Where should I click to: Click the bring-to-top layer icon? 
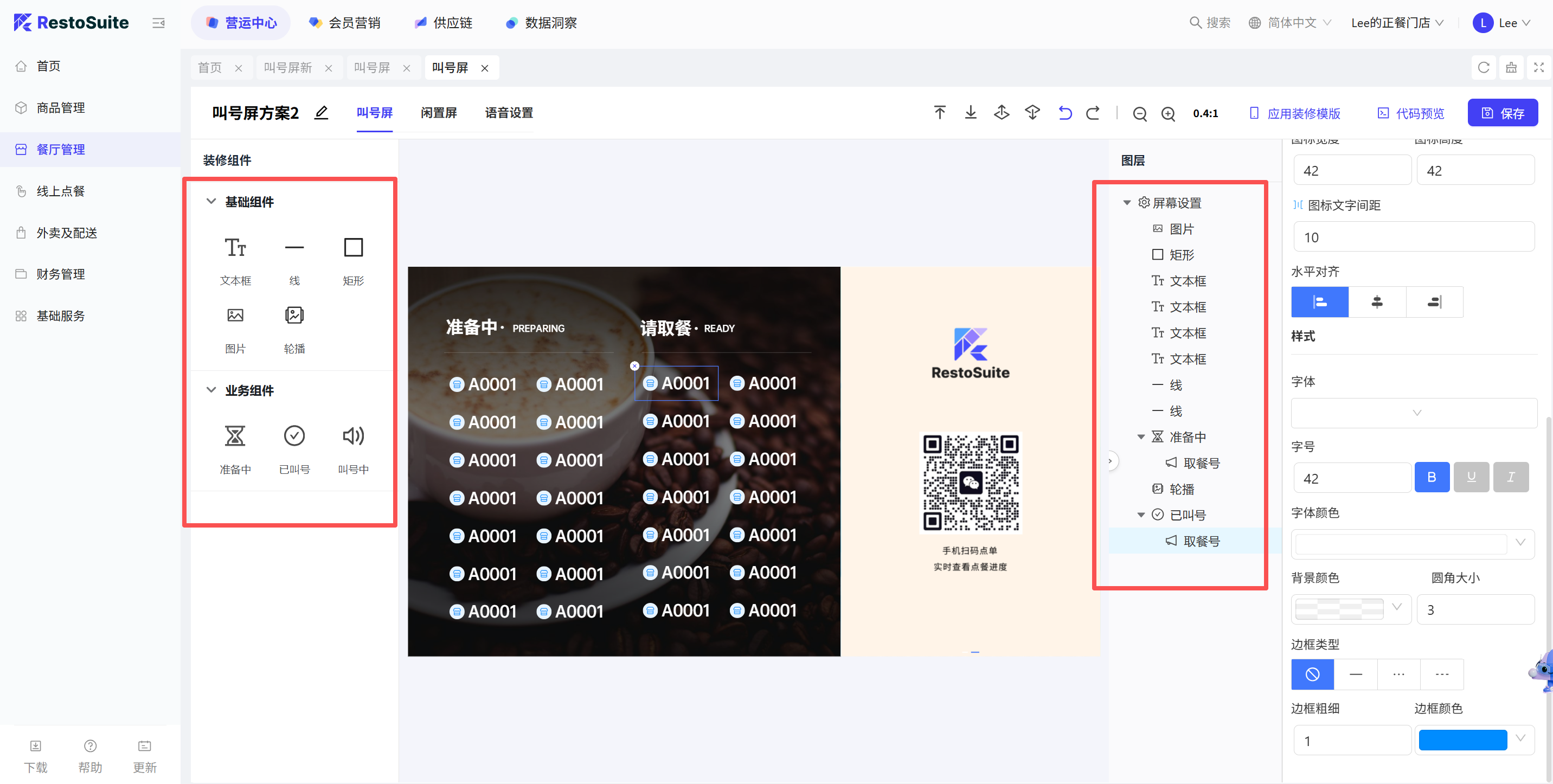point(939,113)
